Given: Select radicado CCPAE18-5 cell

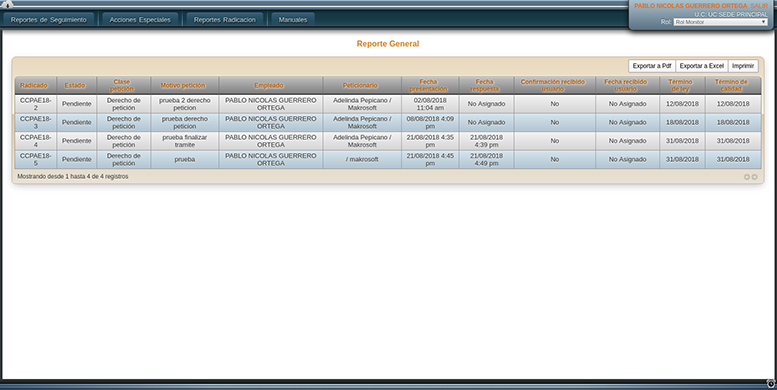Looking at the screenshot, I should coord(36,159).
